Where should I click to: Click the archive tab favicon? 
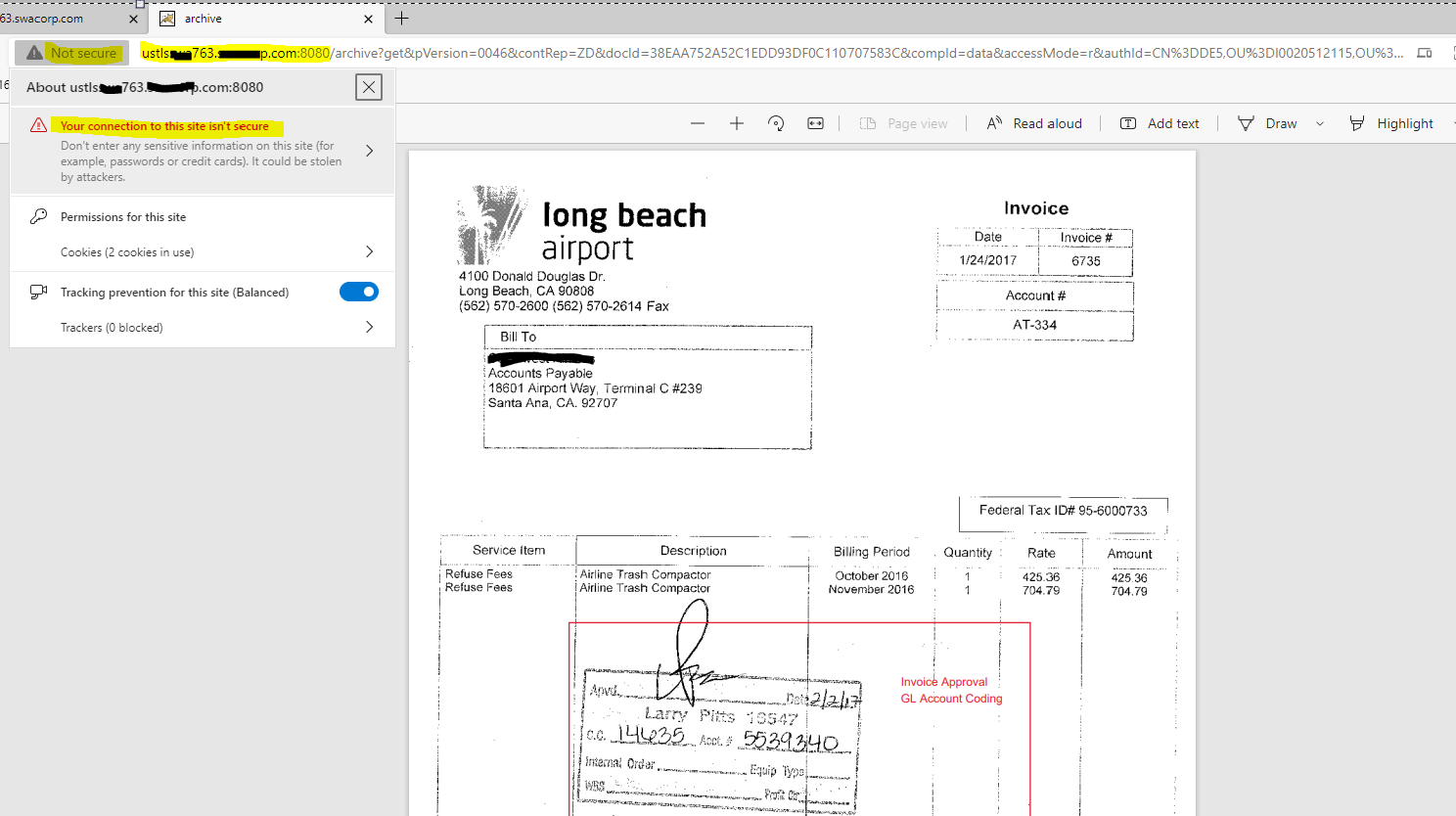pos(167,19)
